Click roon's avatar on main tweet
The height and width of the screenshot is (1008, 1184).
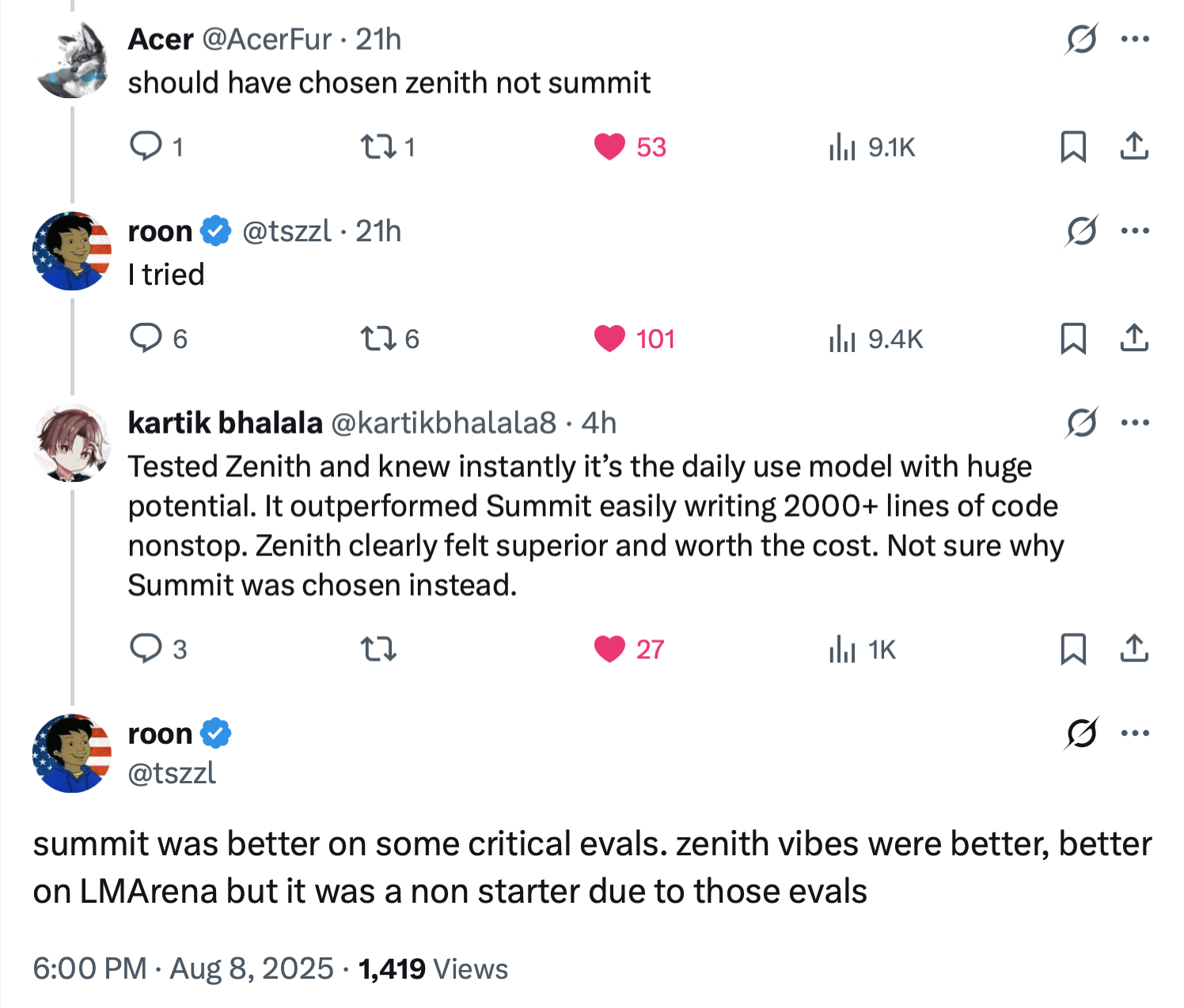71,753
